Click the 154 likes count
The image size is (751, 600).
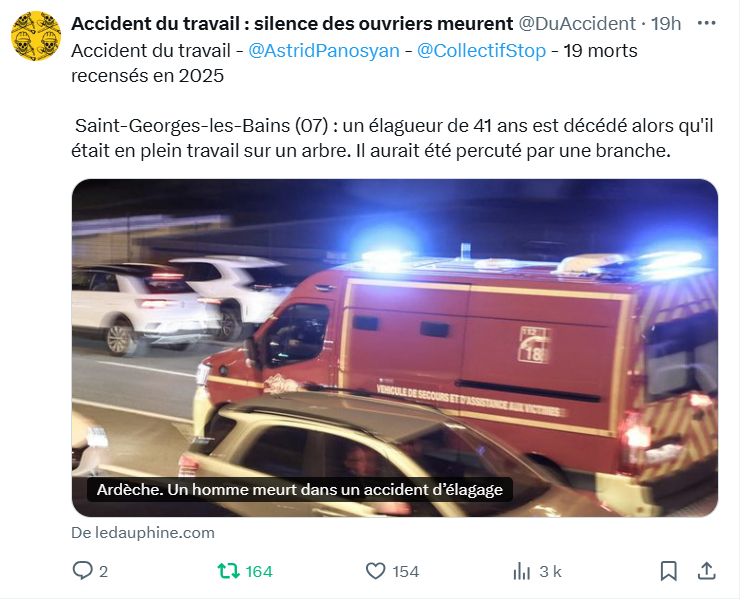click(x=406, y=572)
